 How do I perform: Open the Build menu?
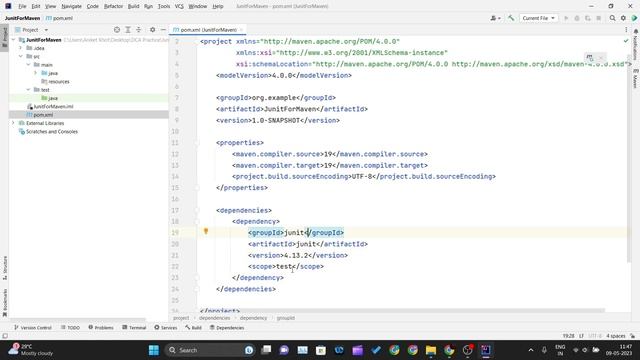[x=133, y=6]
